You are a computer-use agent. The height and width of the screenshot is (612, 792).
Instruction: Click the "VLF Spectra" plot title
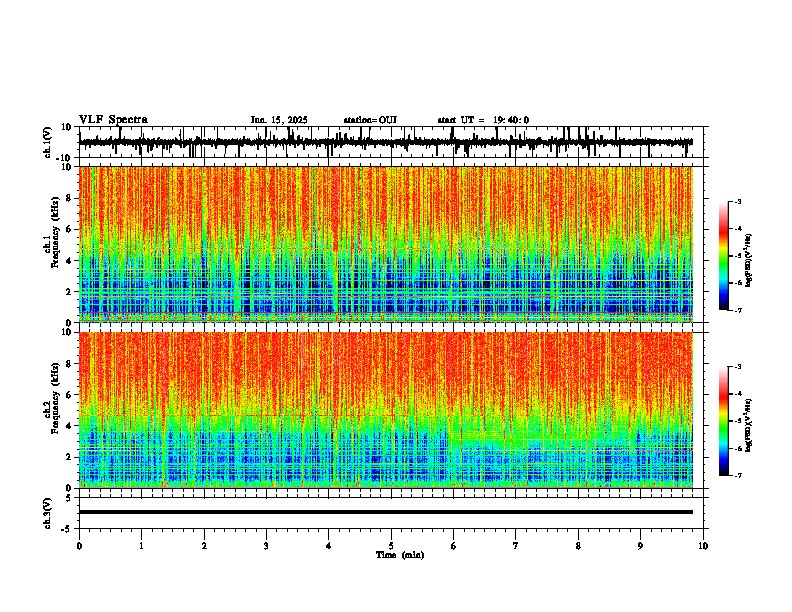[113, 120]
